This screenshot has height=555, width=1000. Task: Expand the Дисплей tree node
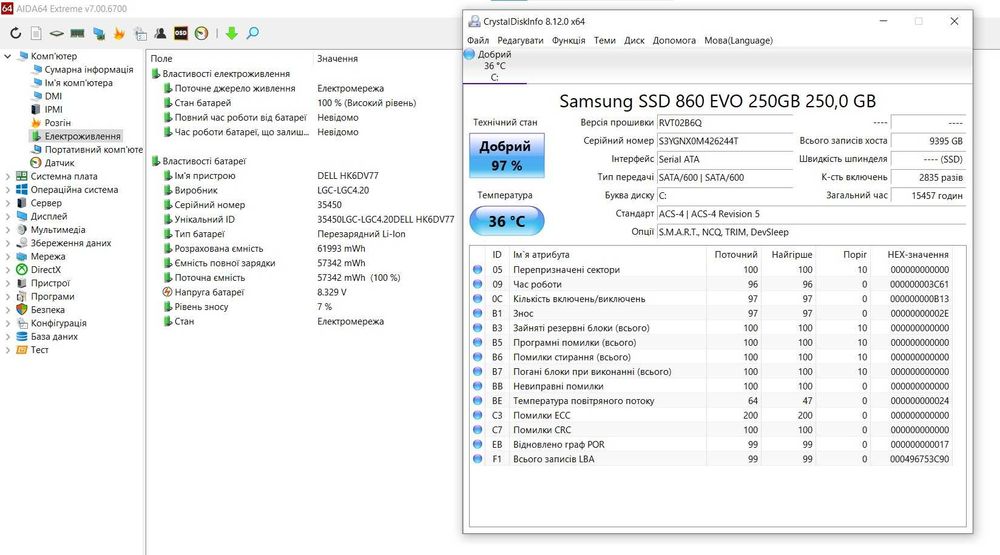[8, 217]
